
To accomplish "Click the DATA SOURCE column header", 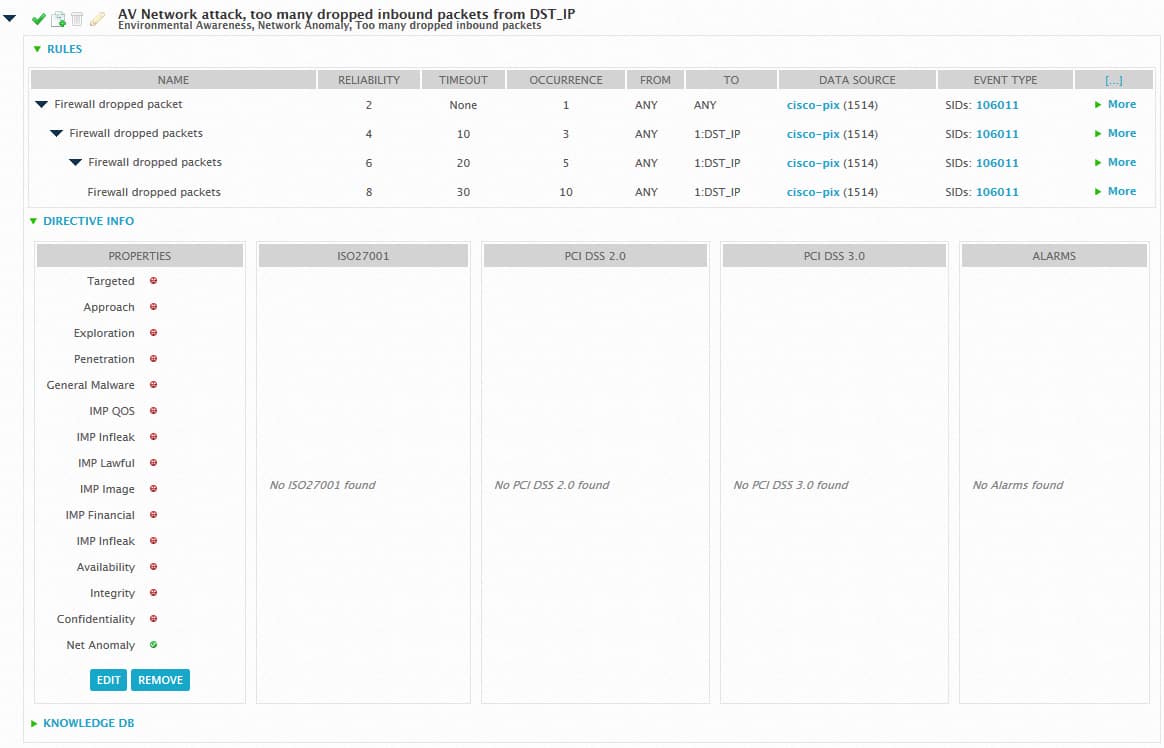I will click(x=857, y=80).
